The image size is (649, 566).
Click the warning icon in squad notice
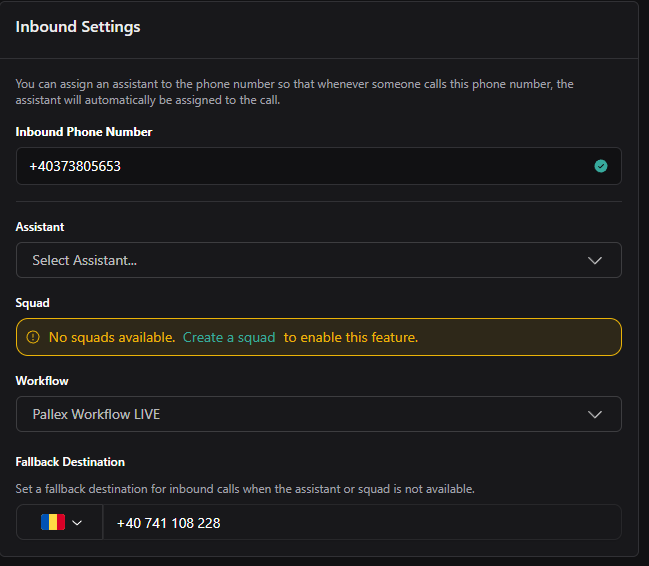click(x=33, y=338)
